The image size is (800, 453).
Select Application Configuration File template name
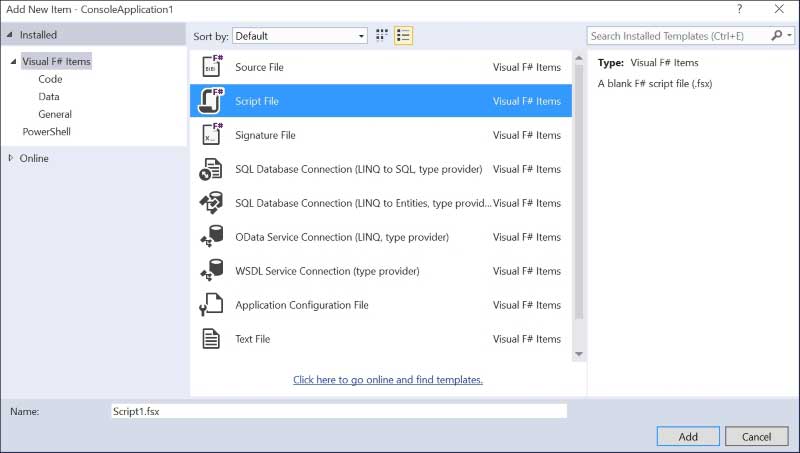(x=302, y=305)
